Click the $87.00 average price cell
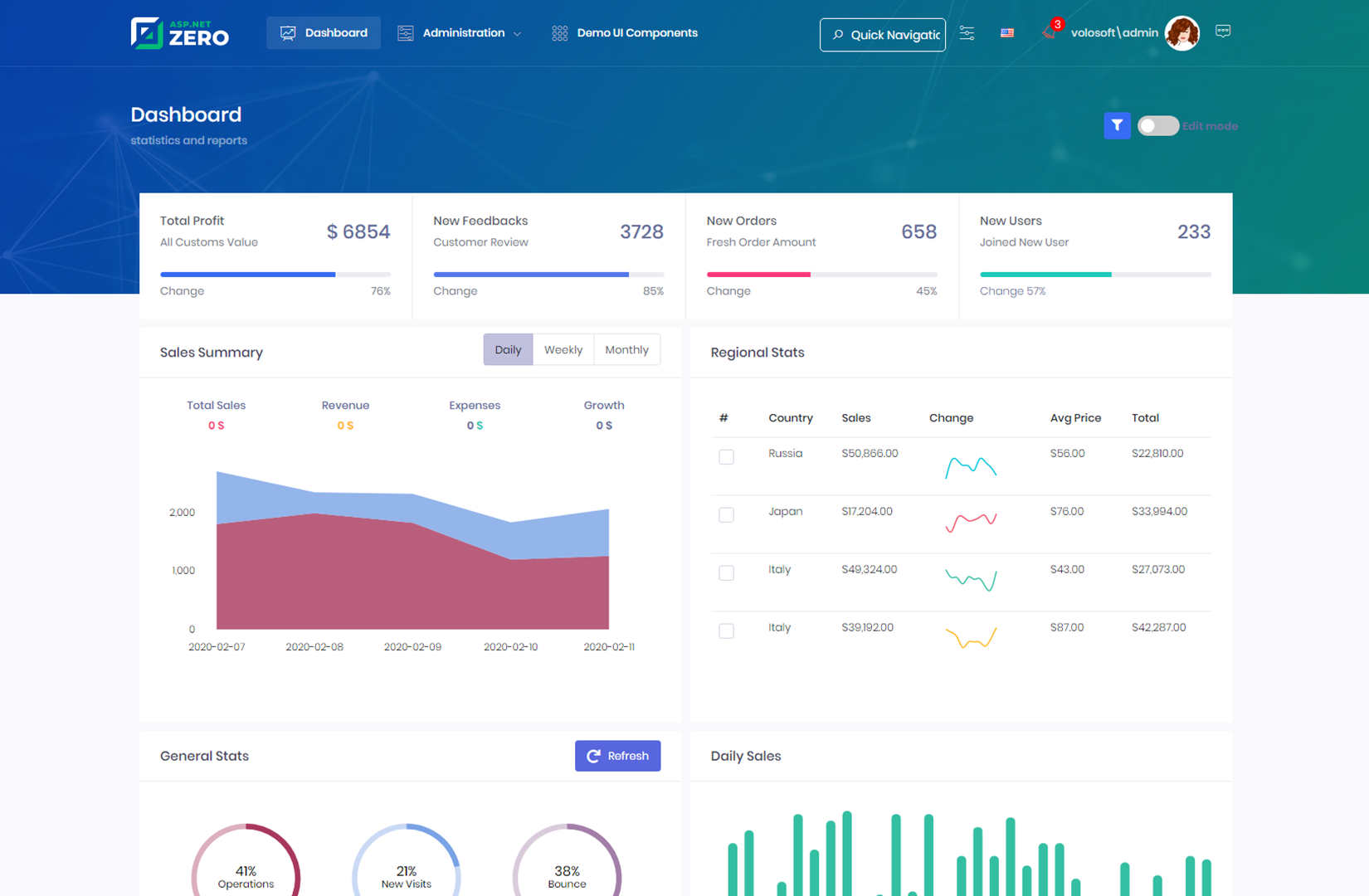Viewport: 1369px width, 896px height. coord(1067,628)
